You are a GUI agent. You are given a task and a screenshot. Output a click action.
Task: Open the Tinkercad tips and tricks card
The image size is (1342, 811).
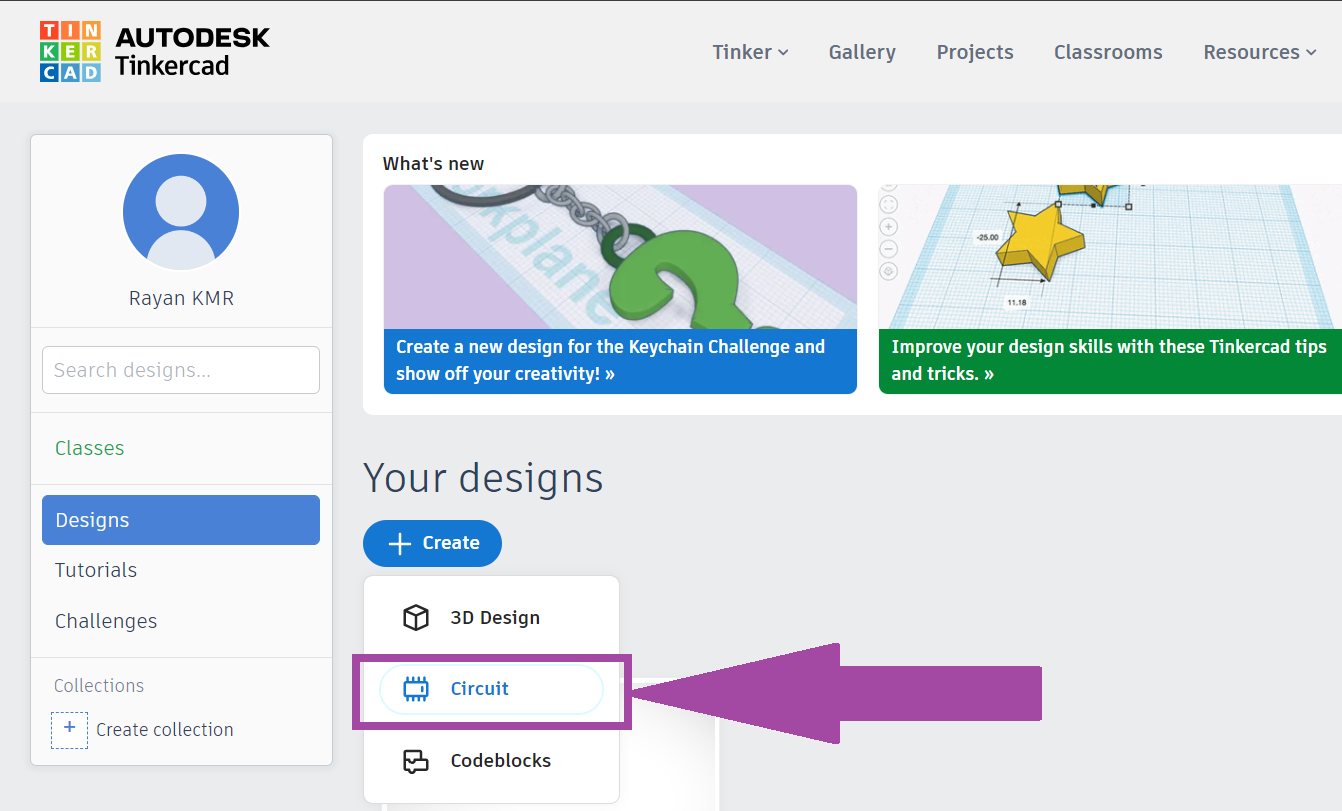pos(1110,360)
